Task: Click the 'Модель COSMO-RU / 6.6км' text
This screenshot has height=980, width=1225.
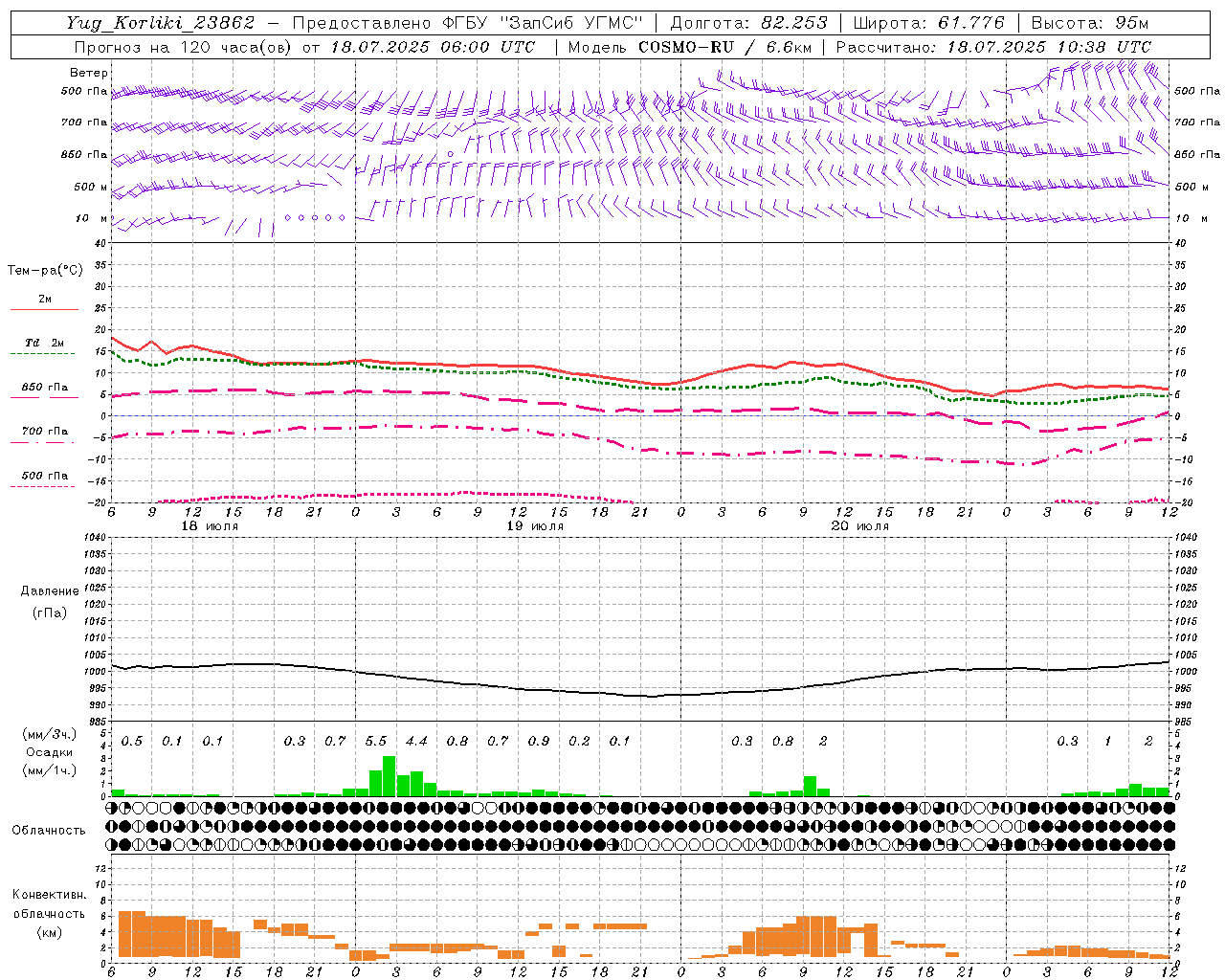Action: [x=690, y=47]
